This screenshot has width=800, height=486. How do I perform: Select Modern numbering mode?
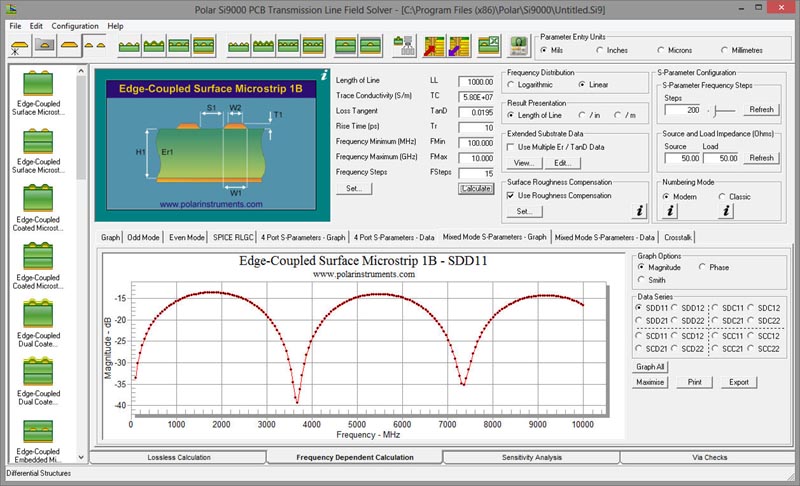[x=680, y=196]
